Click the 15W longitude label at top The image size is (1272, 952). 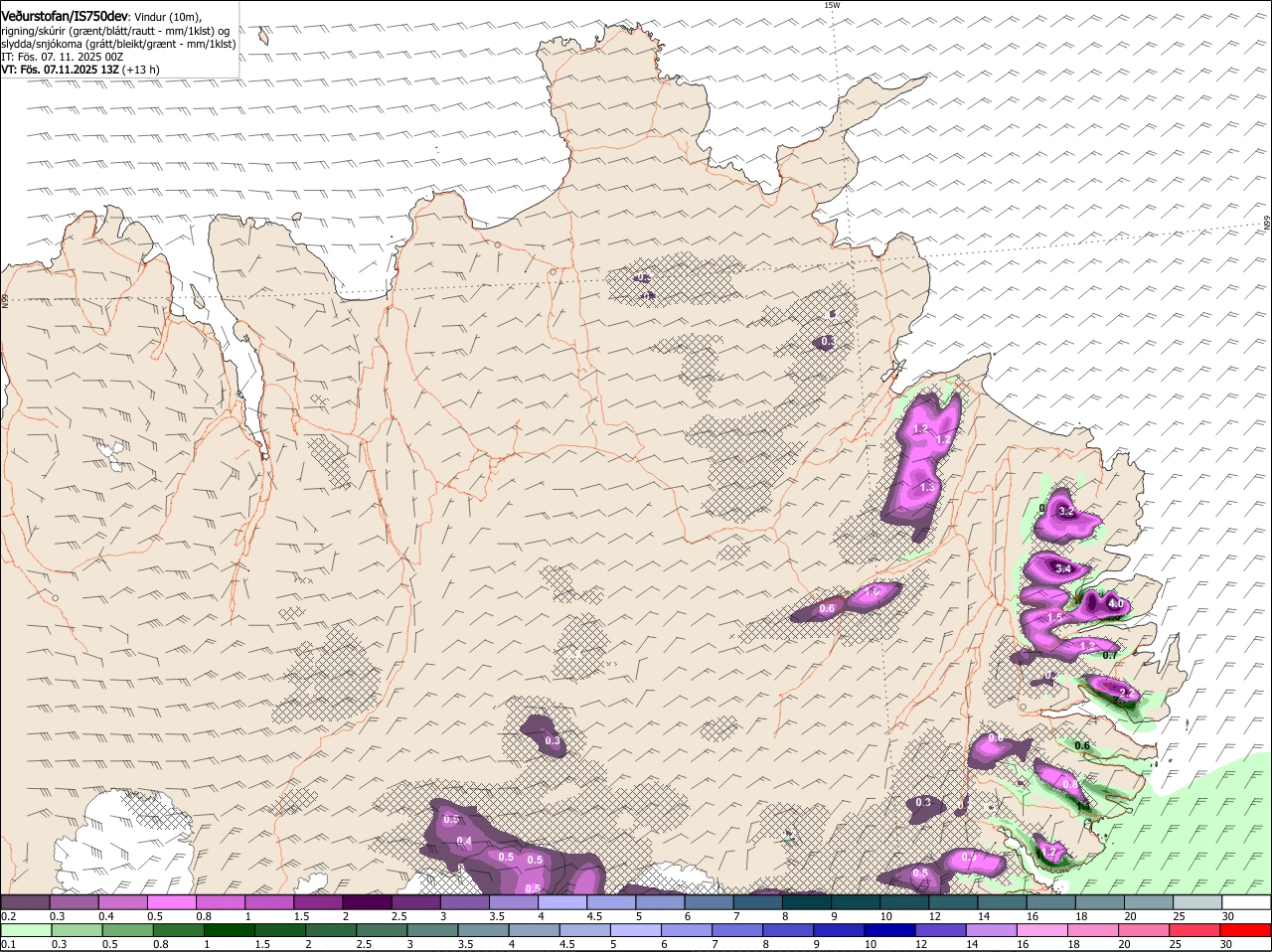pos(832,5)
